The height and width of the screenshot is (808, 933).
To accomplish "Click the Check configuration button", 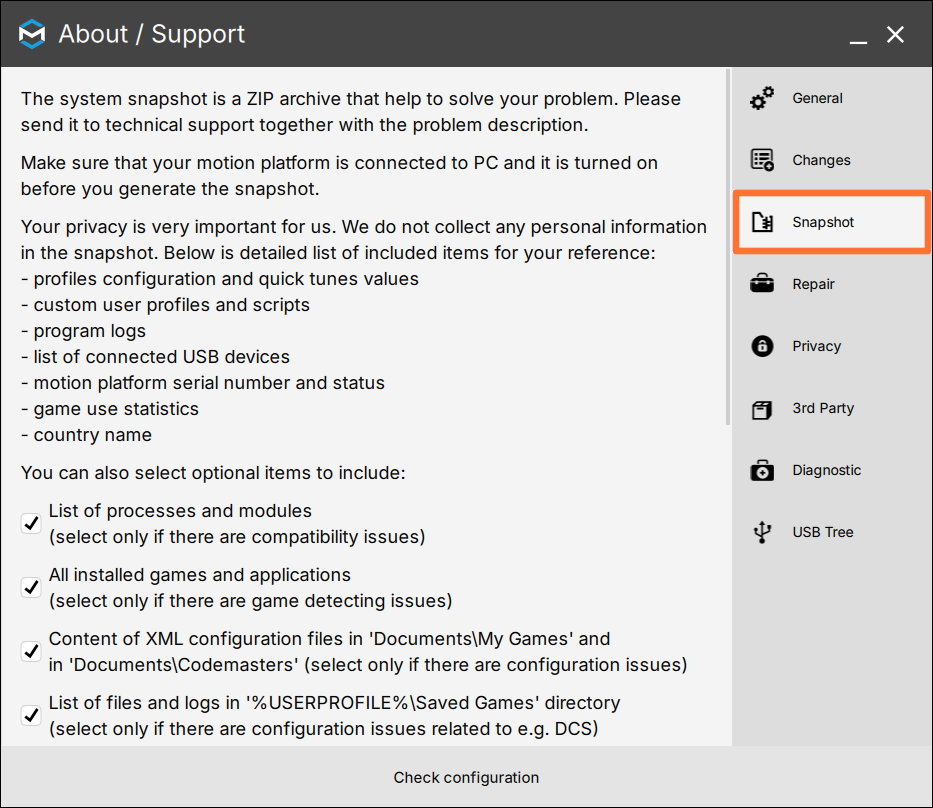I will tap(466, 777).
